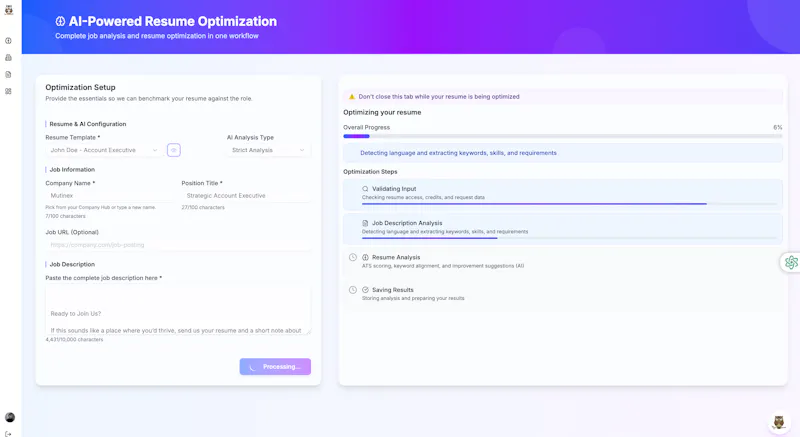This screenshot has width=800, height=437.
Task: Open the floating green AI assistant icon
Action: 791,262
